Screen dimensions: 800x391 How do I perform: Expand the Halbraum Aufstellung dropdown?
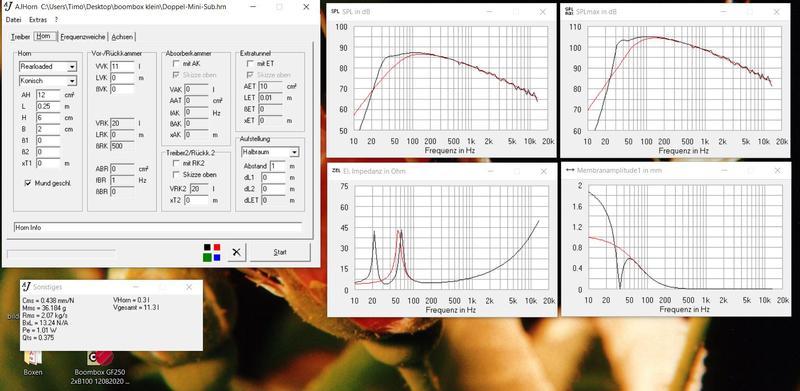click(x=294, y=152)
